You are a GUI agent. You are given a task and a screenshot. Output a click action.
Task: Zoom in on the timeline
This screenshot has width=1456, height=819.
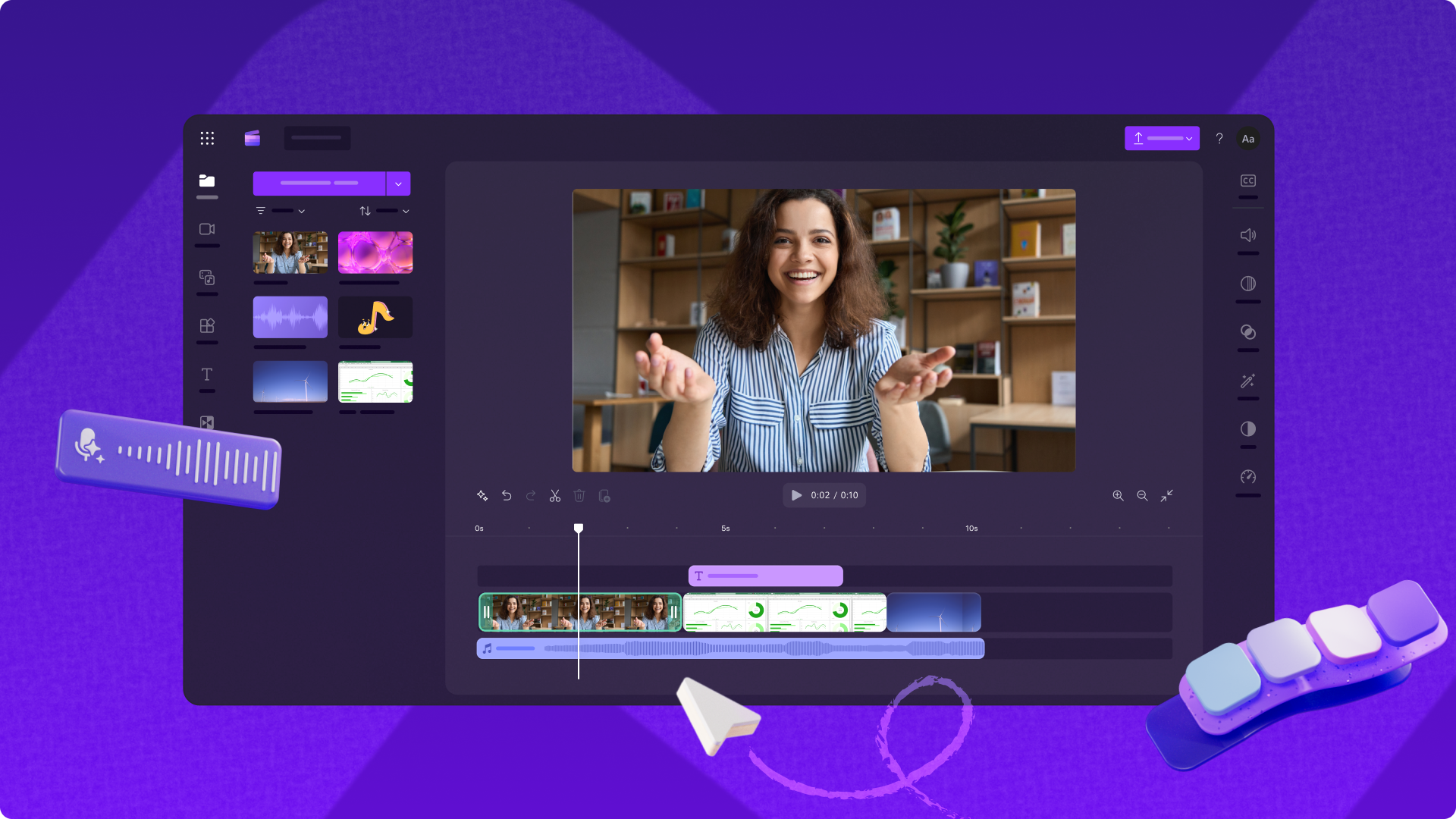(x=1118, y=495)
